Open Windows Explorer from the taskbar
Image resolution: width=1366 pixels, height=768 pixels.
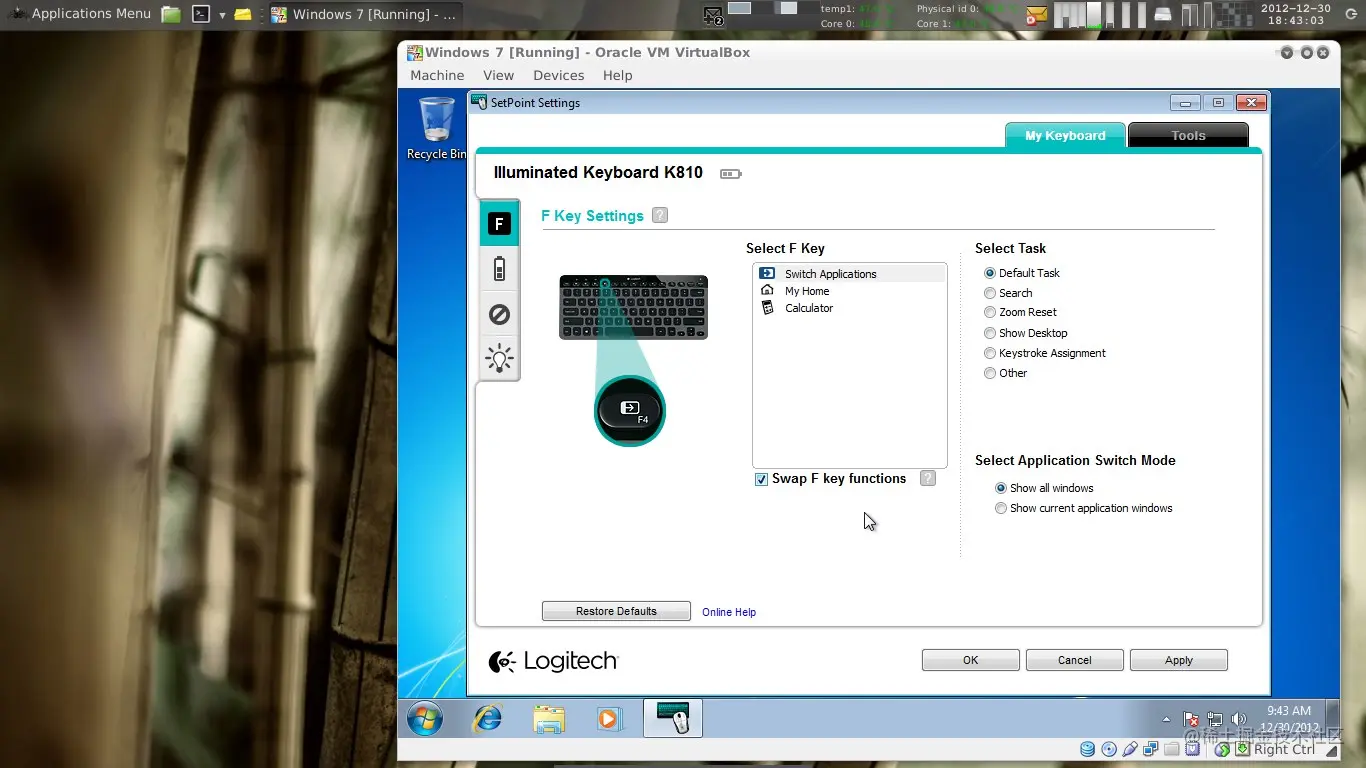(549, 718)
